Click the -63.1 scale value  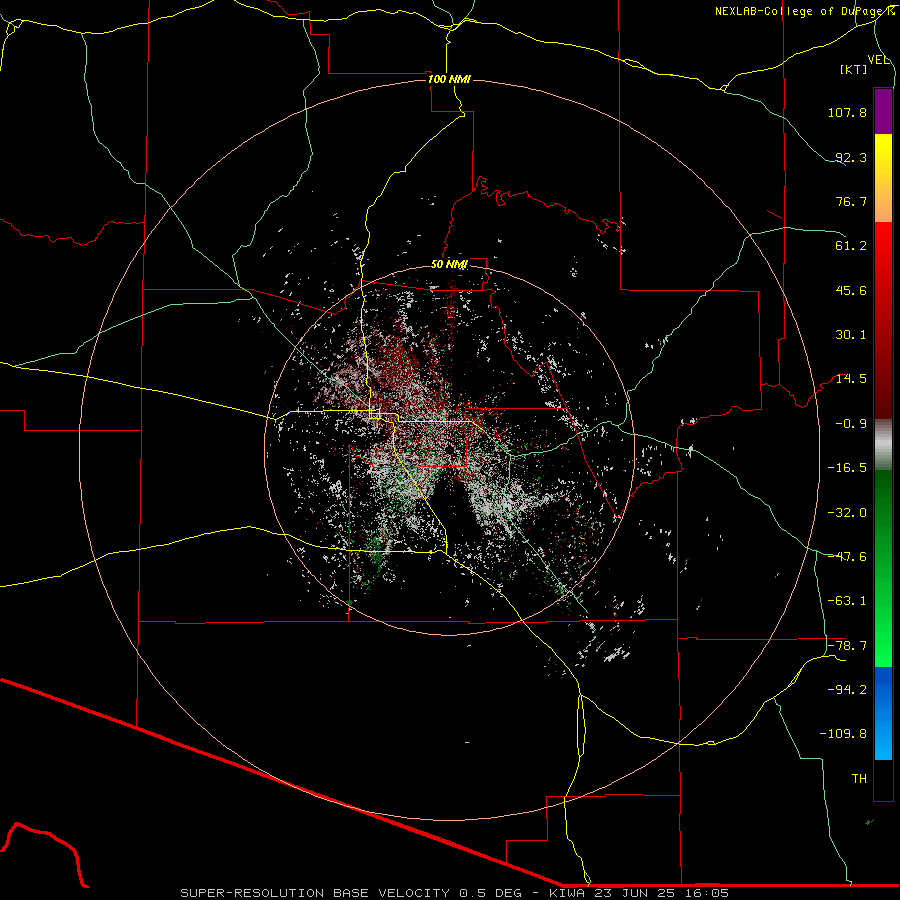[x=847, y=601]
